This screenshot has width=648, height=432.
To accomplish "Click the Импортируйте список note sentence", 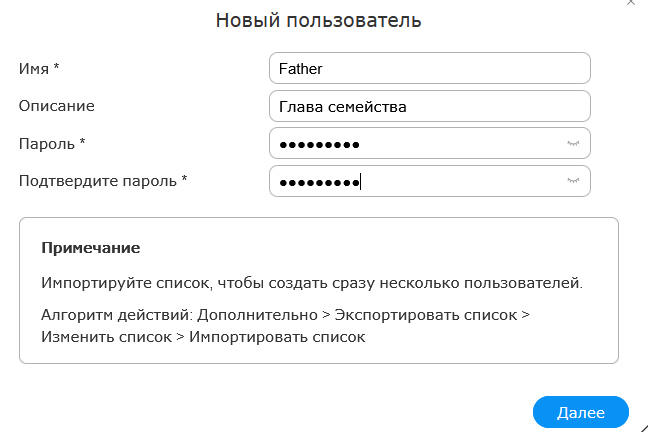I will click(x=312, y=283).
